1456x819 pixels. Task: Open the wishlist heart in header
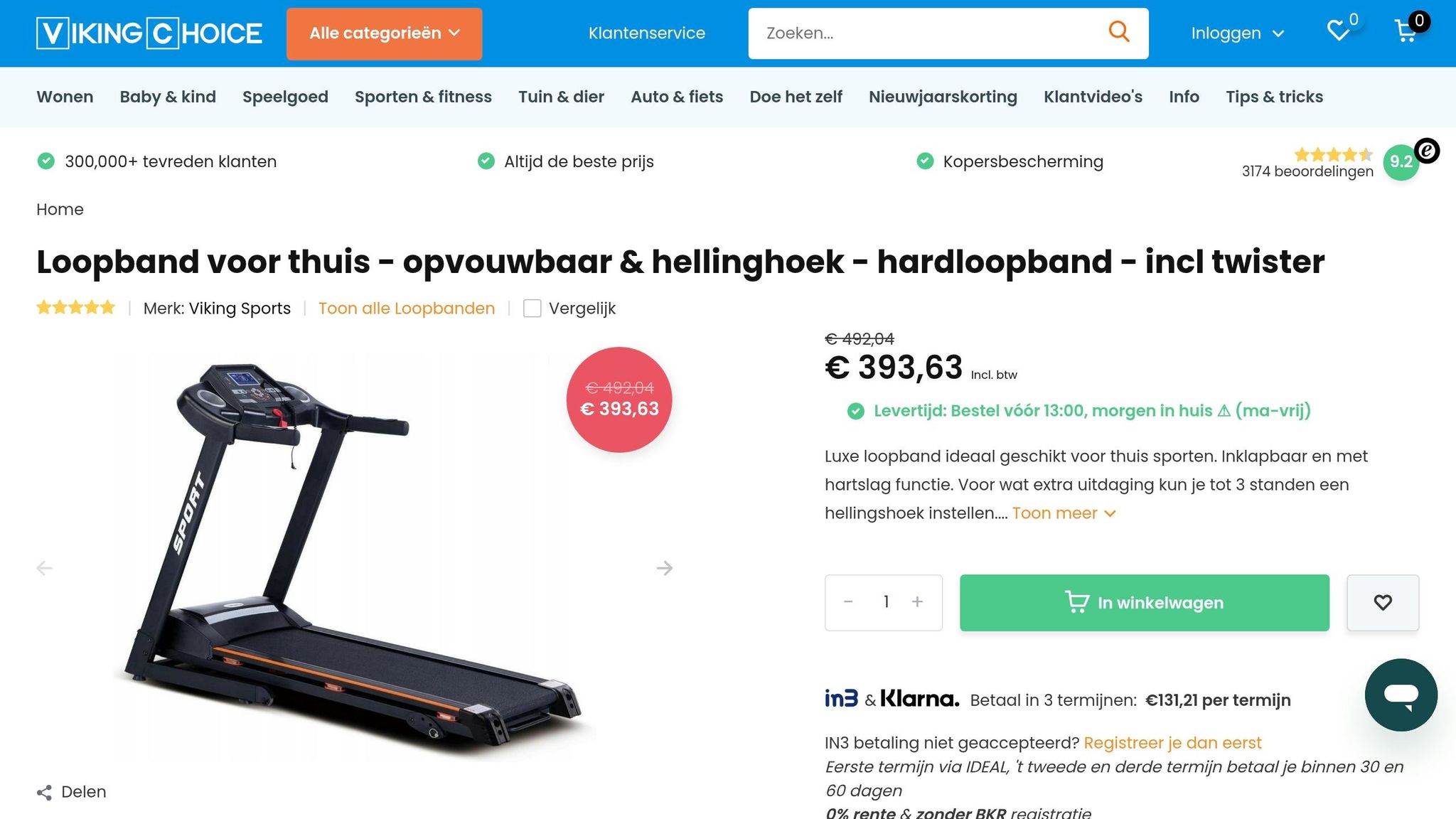[x=1339, y=31]
